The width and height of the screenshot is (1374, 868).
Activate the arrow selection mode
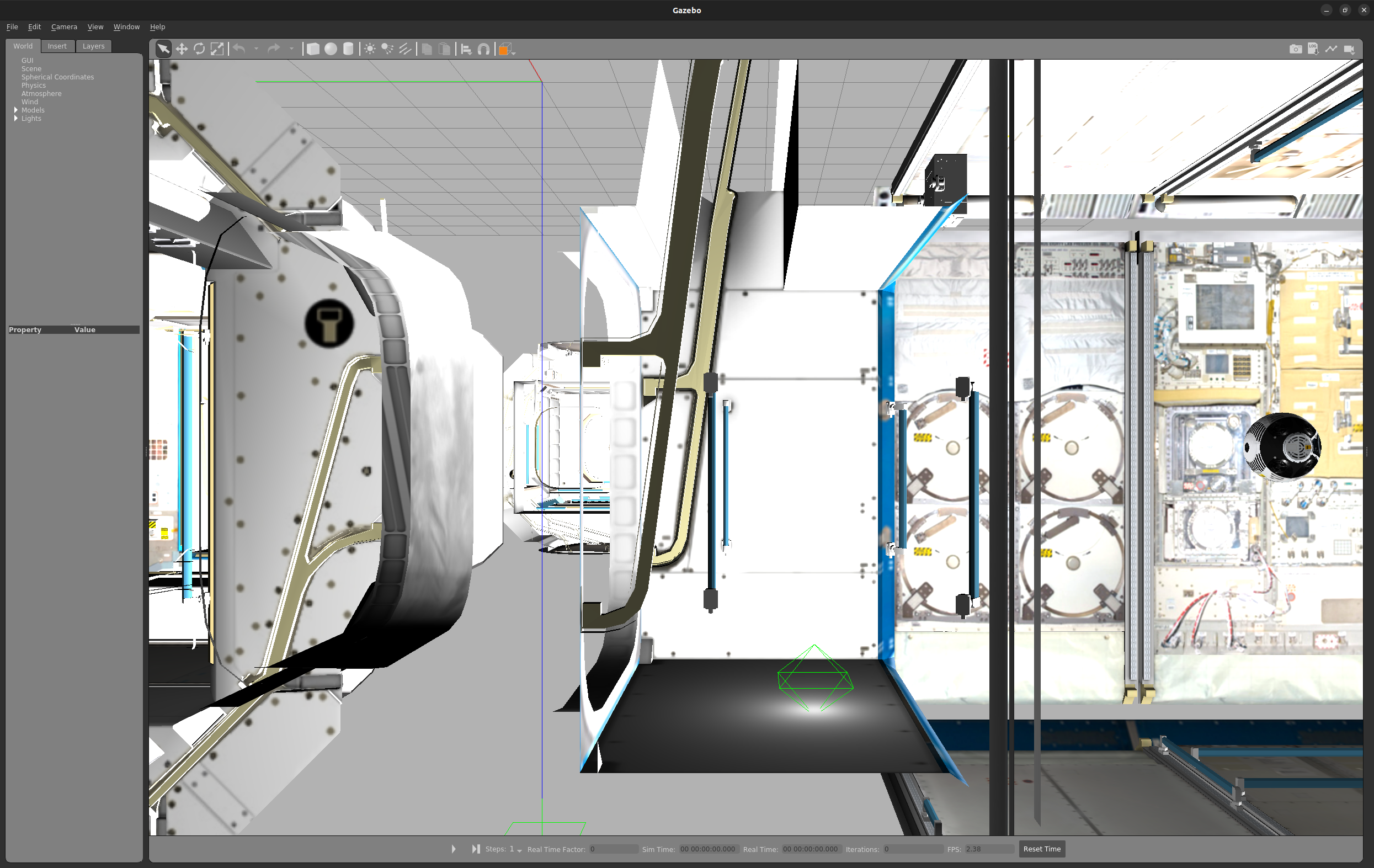pos(163,49)
